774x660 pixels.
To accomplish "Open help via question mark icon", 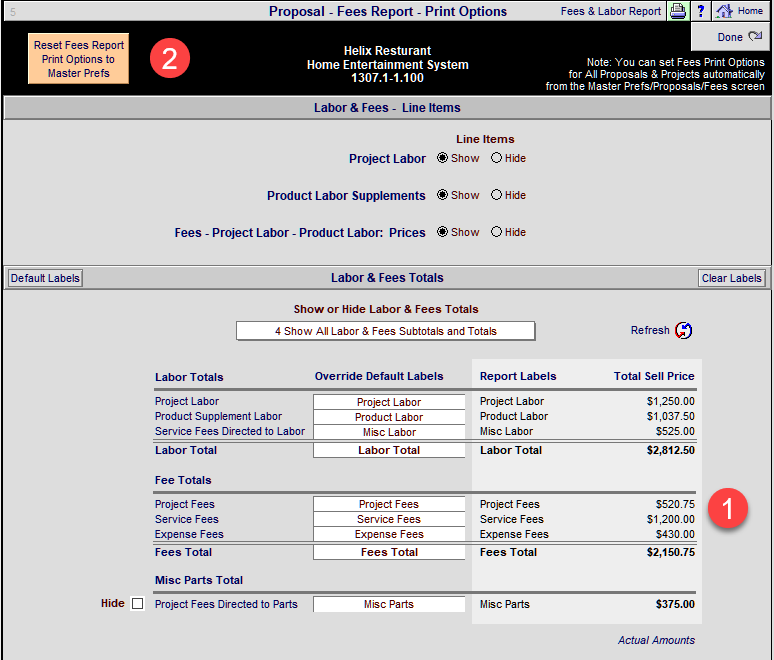I will (700, 11).
